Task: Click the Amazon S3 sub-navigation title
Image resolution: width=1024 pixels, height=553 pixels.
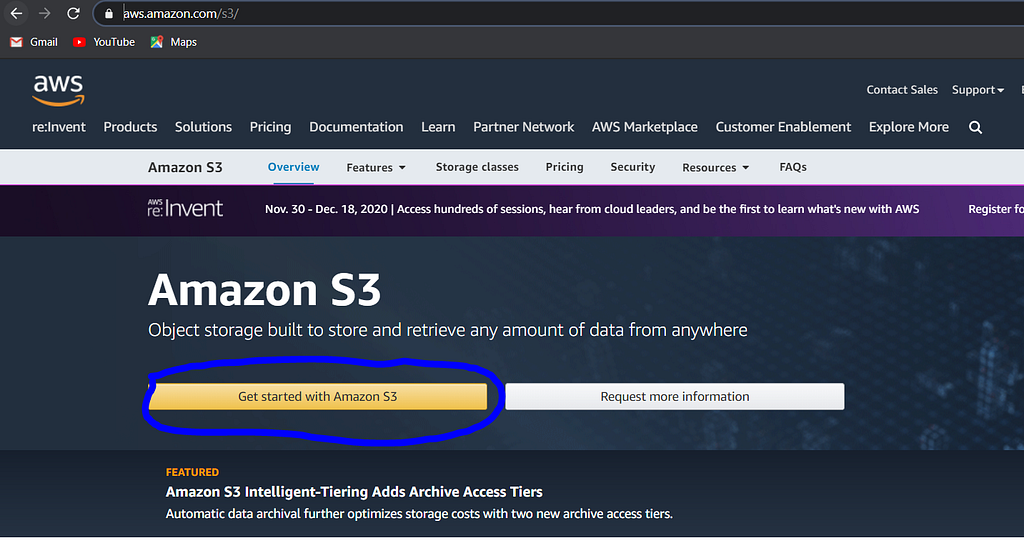Action: [x=185, y=167]
